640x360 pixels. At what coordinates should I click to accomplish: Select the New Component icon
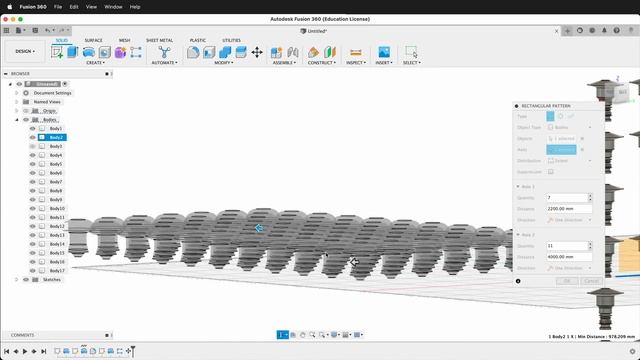[x=276, y=52]
